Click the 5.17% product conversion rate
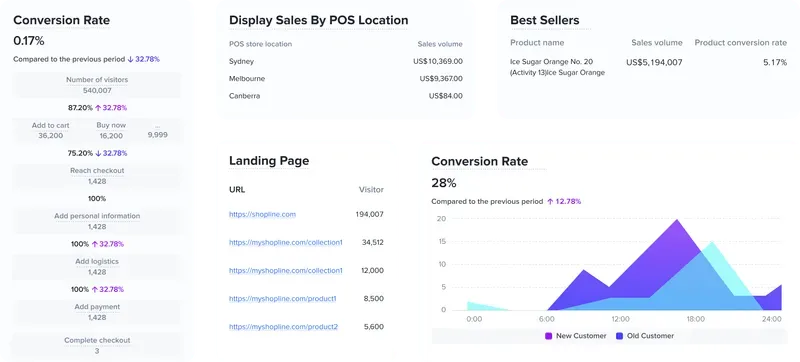 775,62
